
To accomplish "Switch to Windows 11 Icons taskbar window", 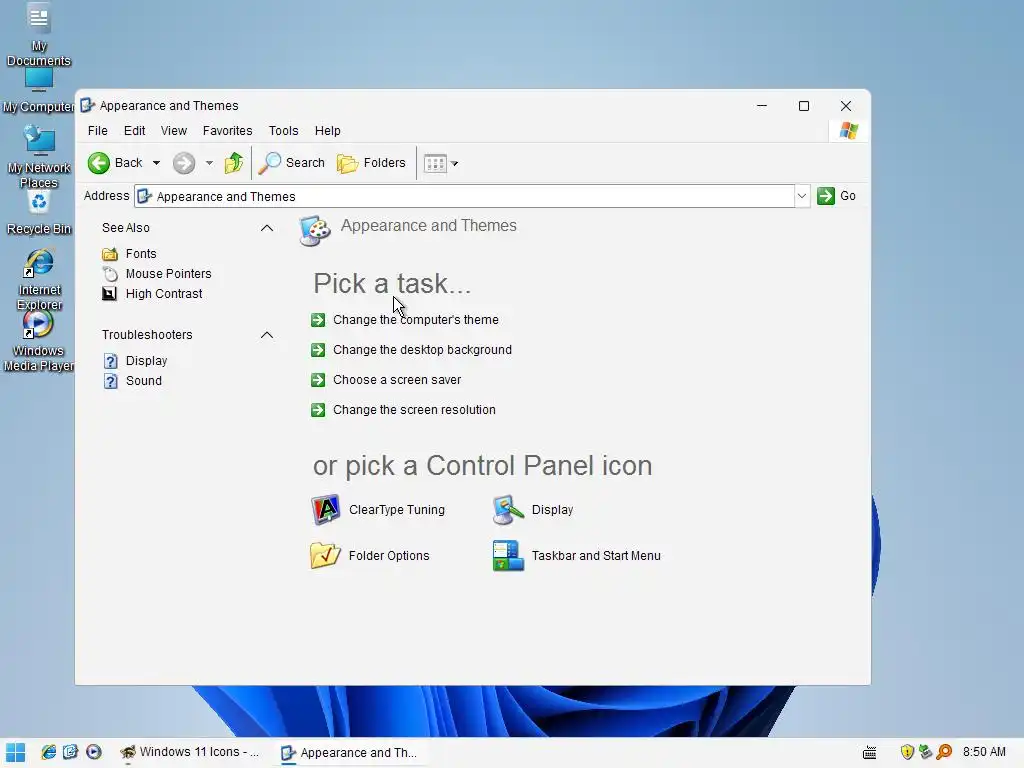I will [x=189, y=752].
